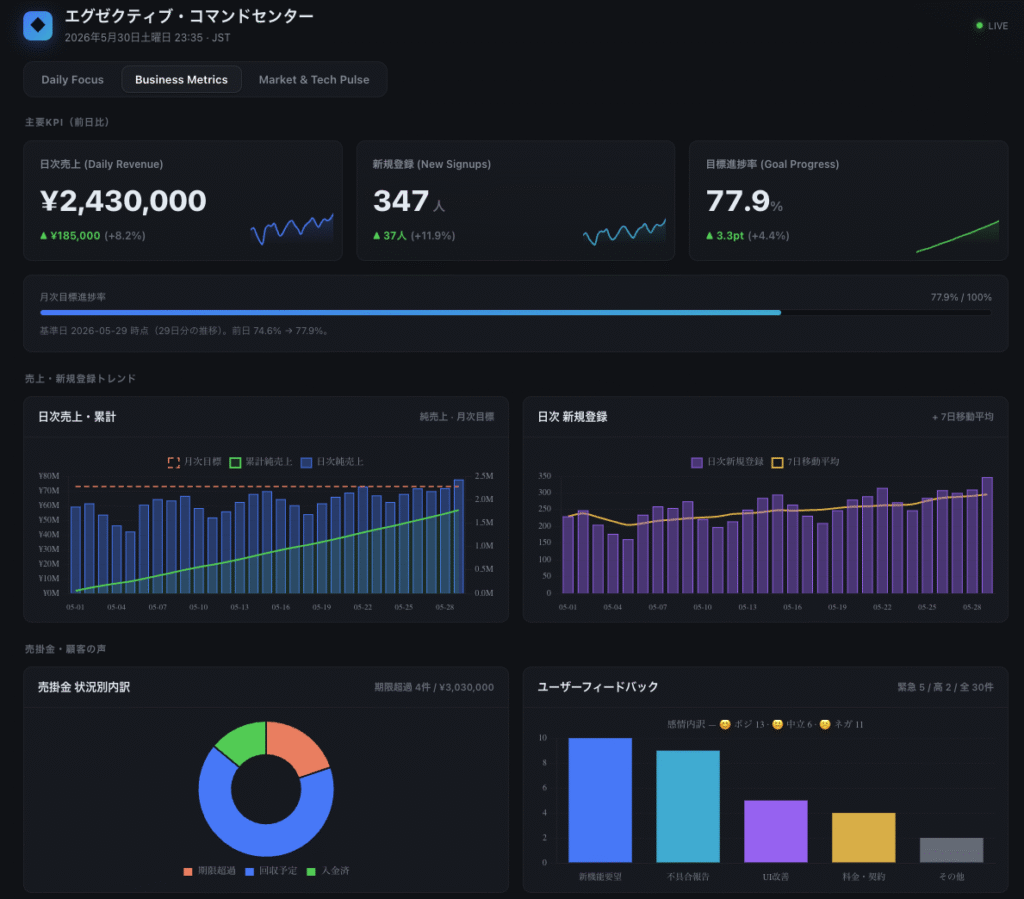Select the 新機能要望 feedback bar
The image size is (1024, 899).
coord(600,800)
